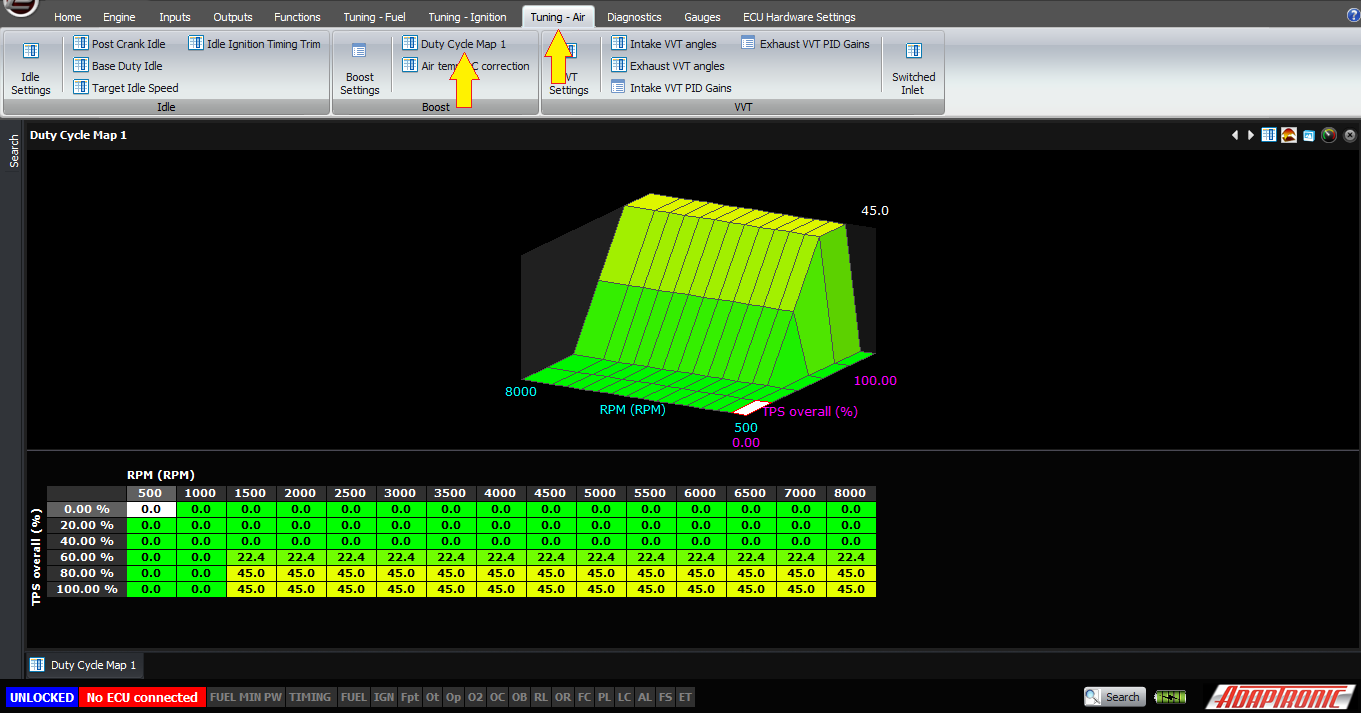Open Base Duty Idle table
The width and height of the screenshot is (1361, 714).
click(117, 66)
